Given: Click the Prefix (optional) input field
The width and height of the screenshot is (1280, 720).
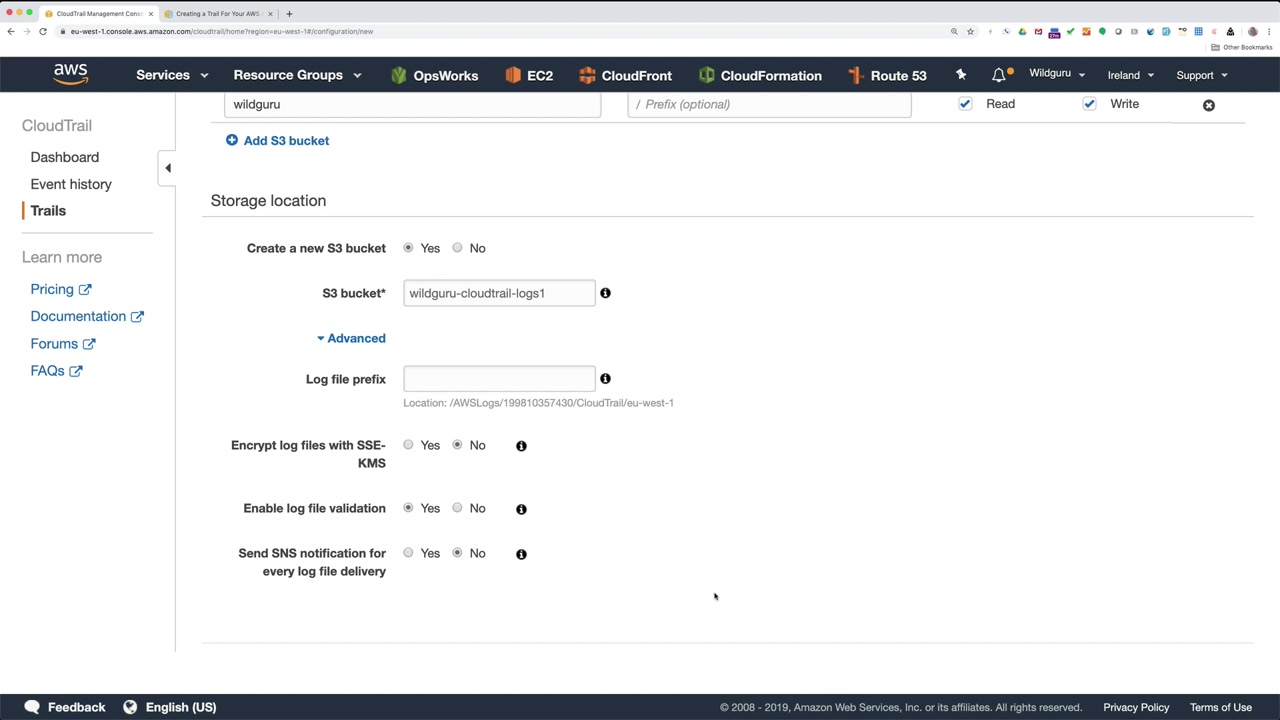Looking at the screenshot, I should (769, 104).
